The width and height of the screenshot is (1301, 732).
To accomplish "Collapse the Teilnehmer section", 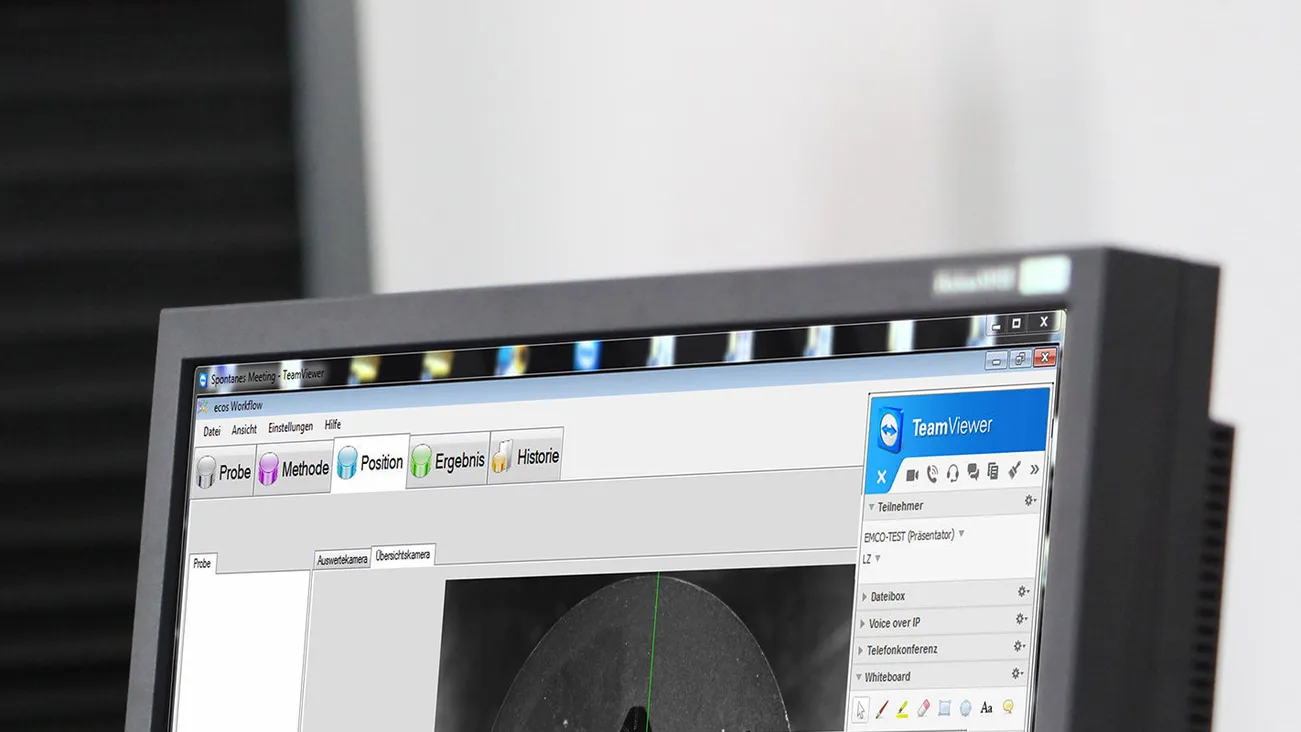I will tap(871, 507).
